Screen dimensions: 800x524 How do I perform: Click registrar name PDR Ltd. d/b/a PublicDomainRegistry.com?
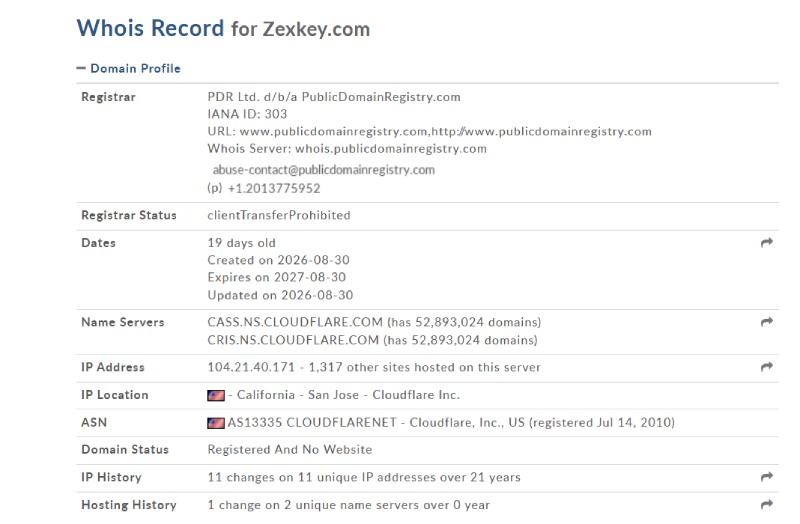click(x=334, y=97)
